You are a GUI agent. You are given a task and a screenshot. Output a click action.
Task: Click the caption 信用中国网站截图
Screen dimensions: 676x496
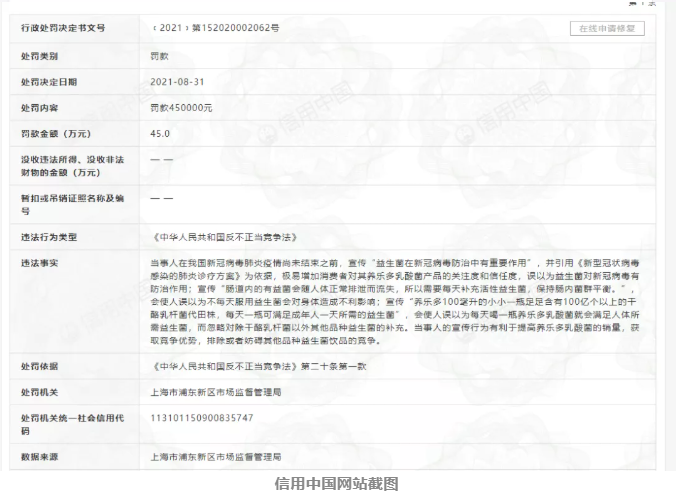coord(337,483)
